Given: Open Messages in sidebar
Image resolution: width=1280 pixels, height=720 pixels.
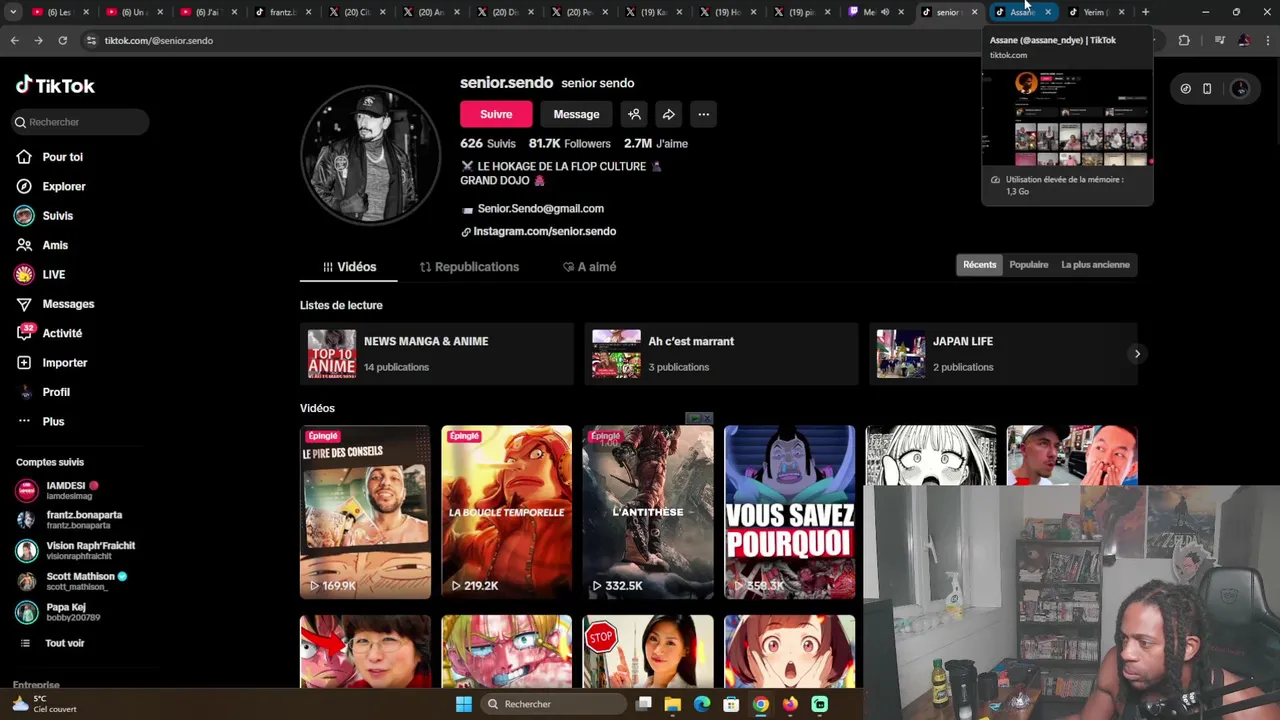Looking at the screenshot, I should click(x=68, y=304).
